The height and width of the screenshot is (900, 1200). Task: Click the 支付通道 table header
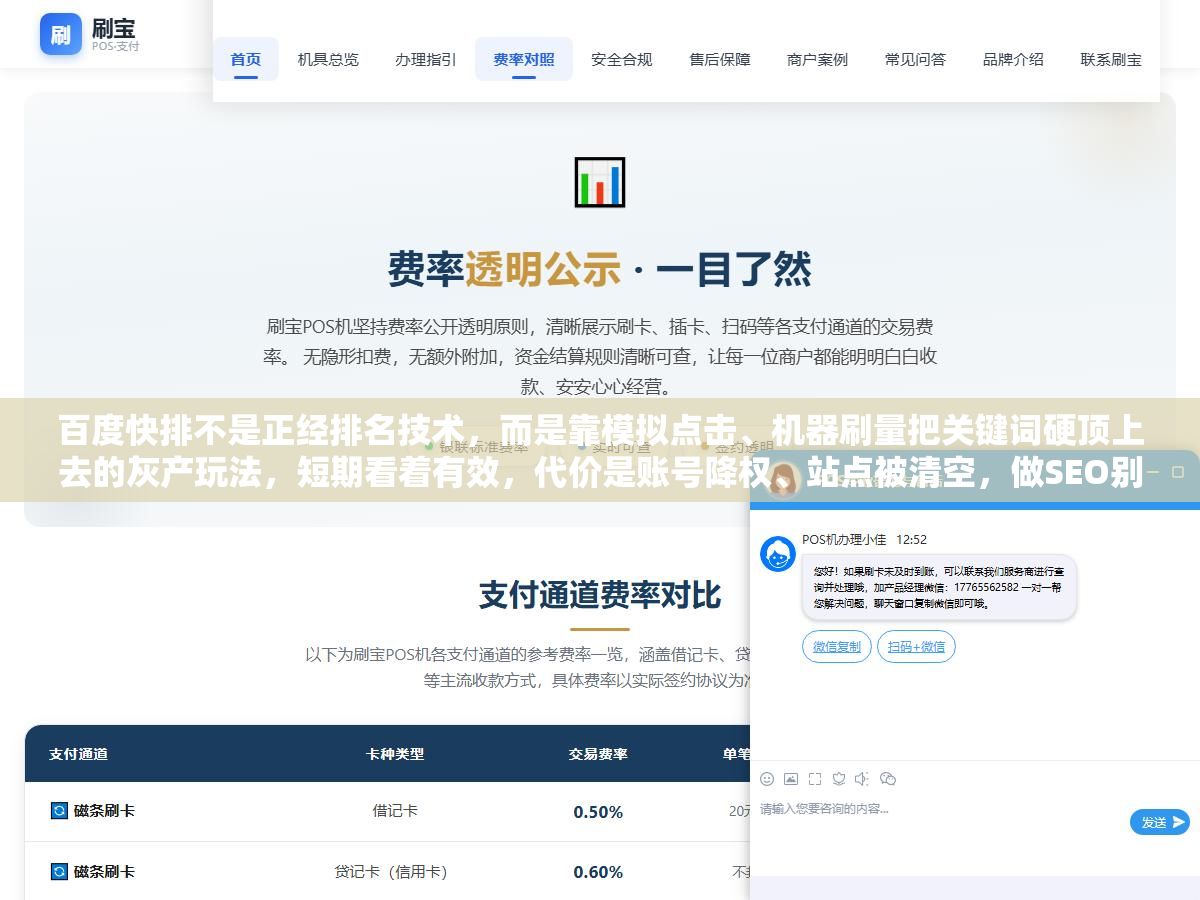coord(79,754)
